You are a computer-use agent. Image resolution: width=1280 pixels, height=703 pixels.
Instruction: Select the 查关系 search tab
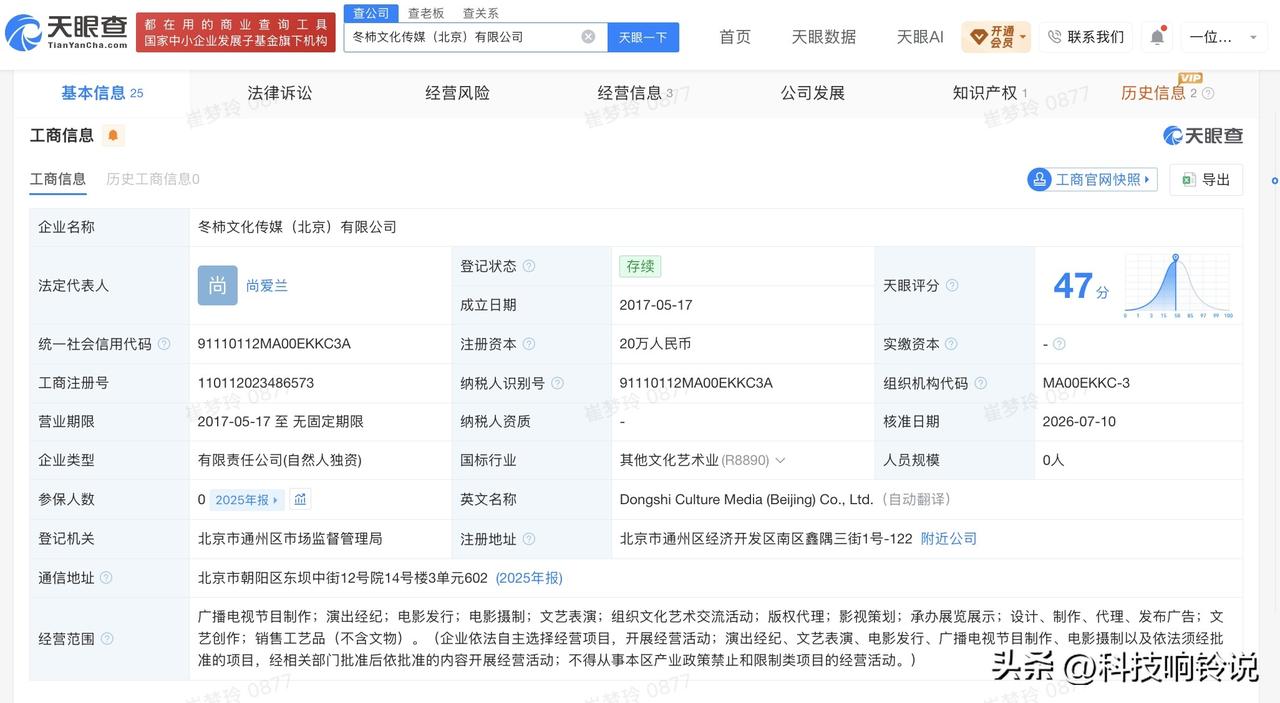[480, 13]
